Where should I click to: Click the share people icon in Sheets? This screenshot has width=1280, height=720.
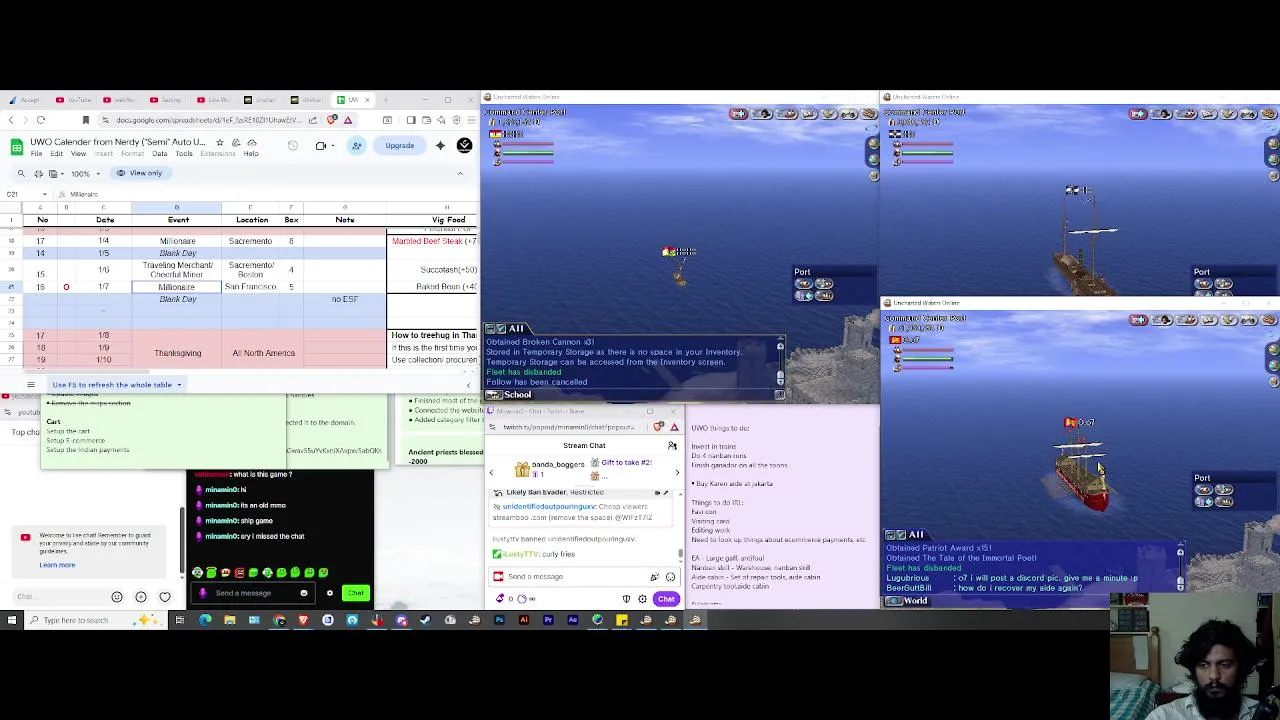click(x=357, y=146)
